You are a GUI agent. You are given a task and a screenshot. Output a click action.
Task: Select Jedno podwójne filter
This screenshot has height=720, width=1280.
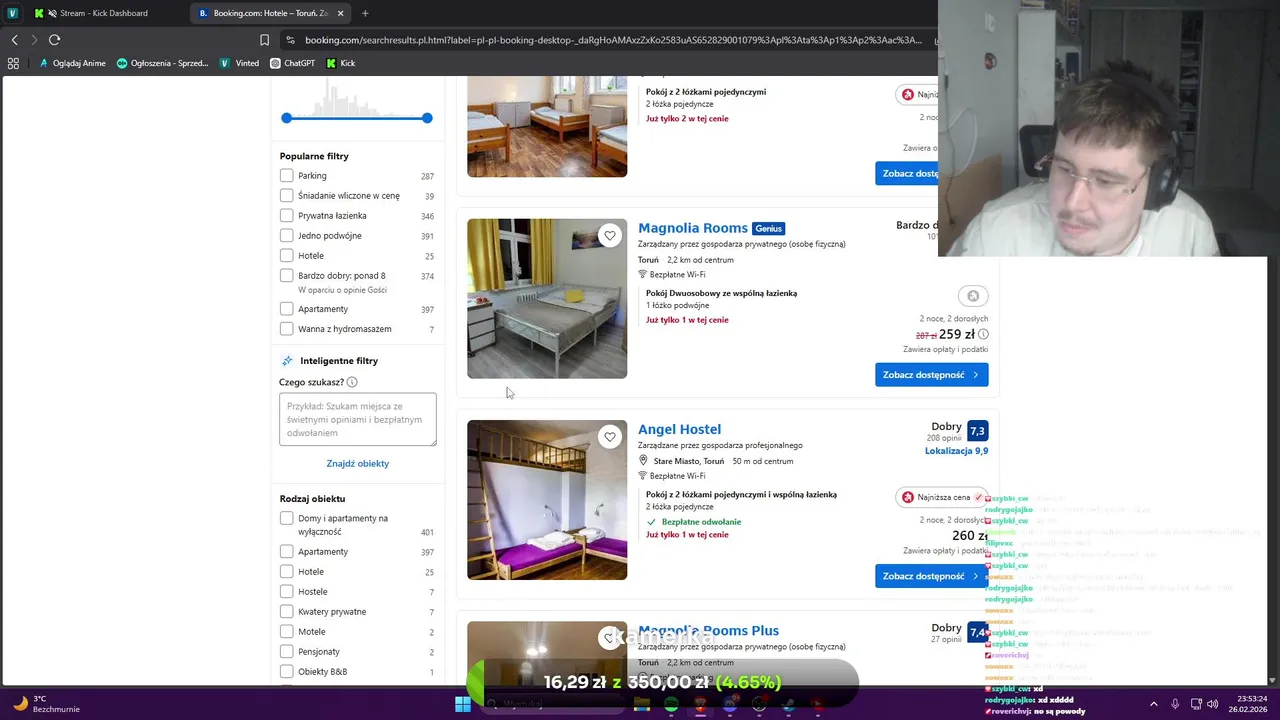[x=287, y=236]
